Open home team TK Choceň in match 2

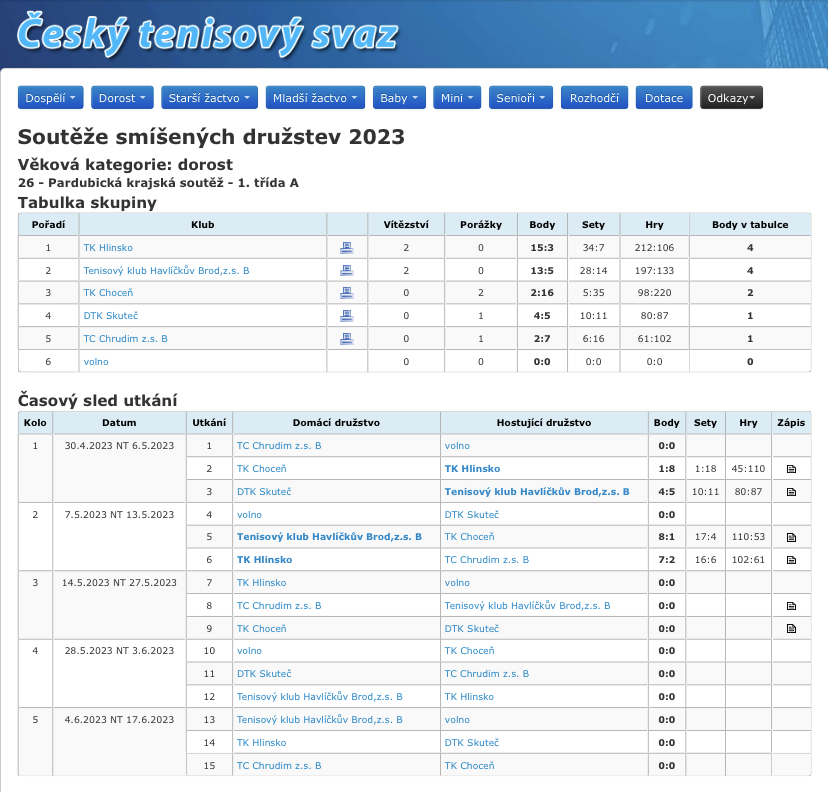(x=261, y=469)
